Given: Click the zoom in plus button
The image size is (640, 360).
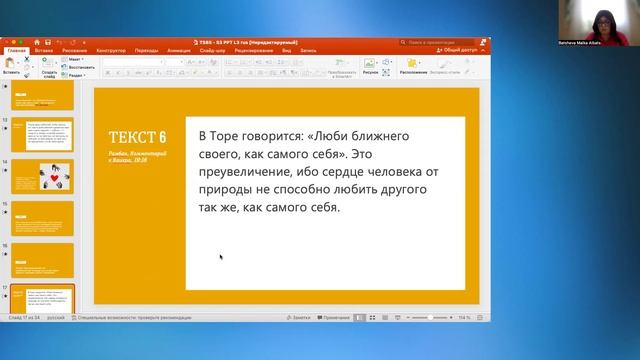Looking at the screenshot, I should click(451, 317).
